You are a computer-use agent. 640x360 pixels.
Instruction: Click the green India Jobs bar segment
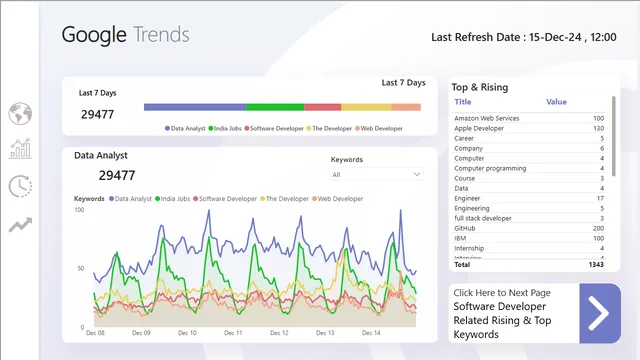point(275,107)
